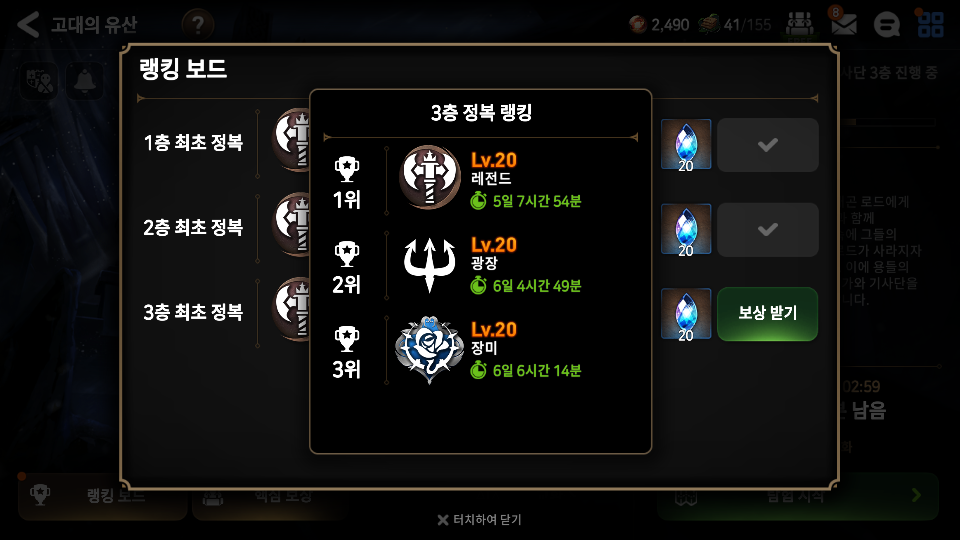
Task: Click the checkmark button for 1층 최초 정복
Action: (768, 145)
